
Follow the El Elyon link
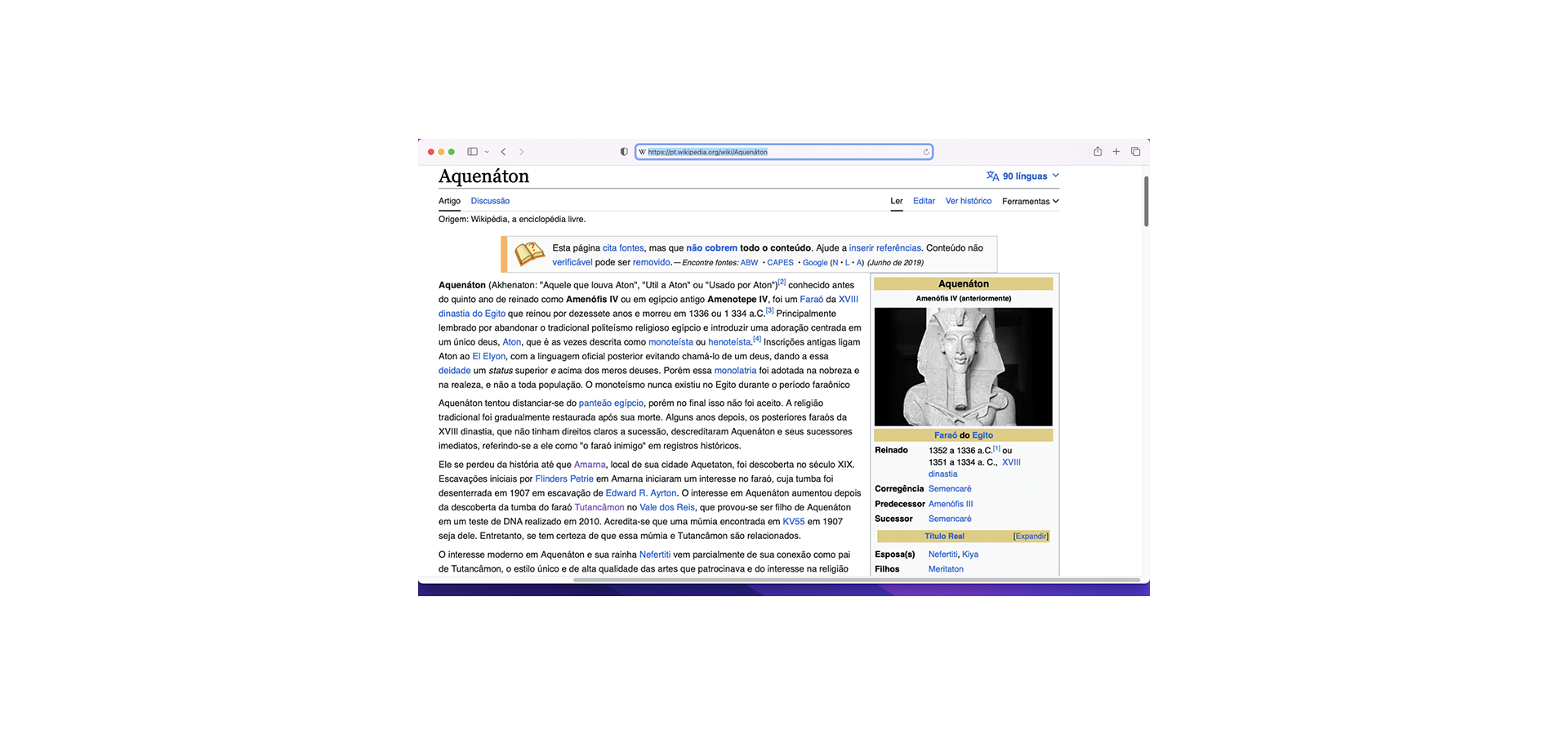[x=488, y=356]
